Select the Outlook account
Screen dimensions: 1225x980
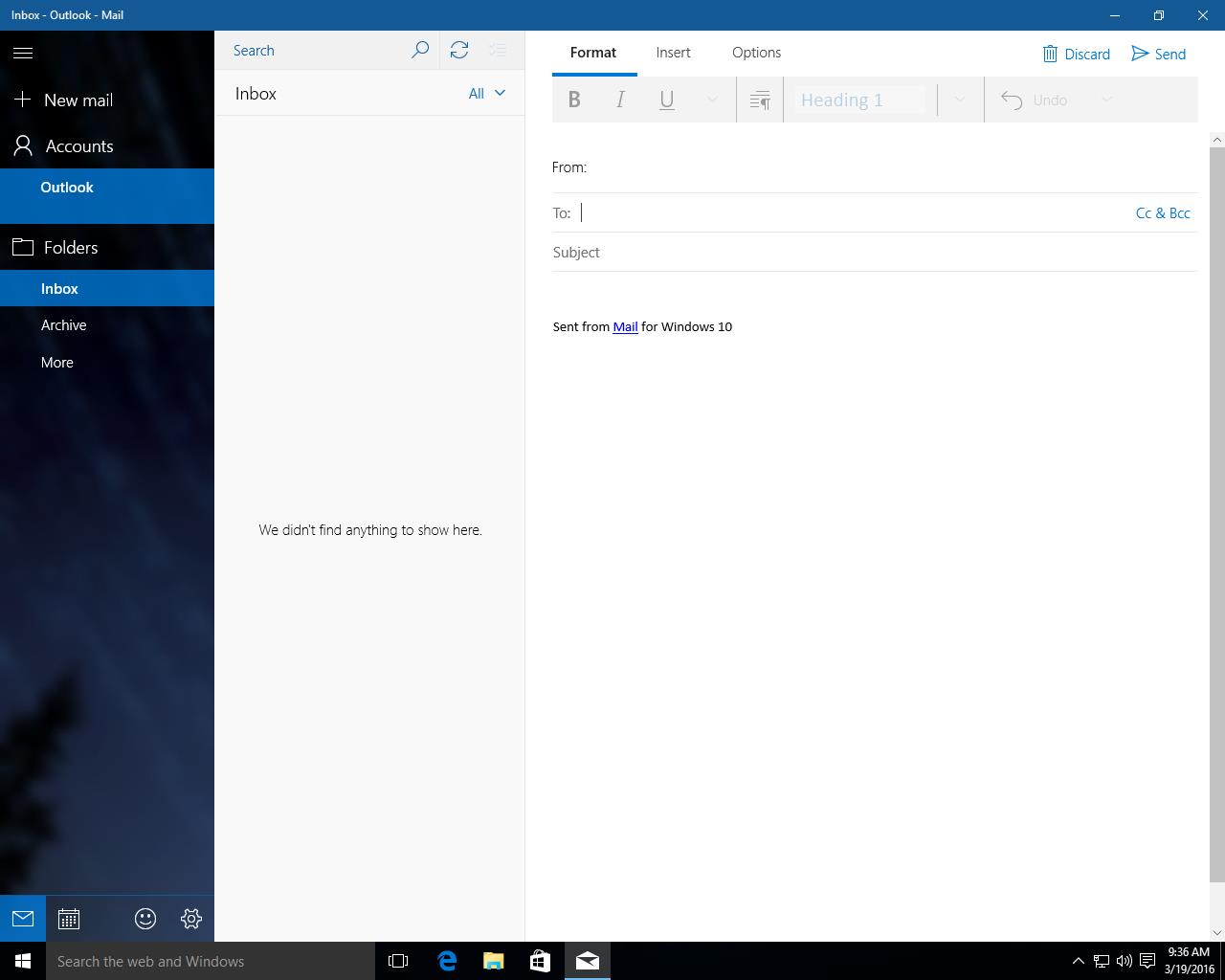(107, 195)
